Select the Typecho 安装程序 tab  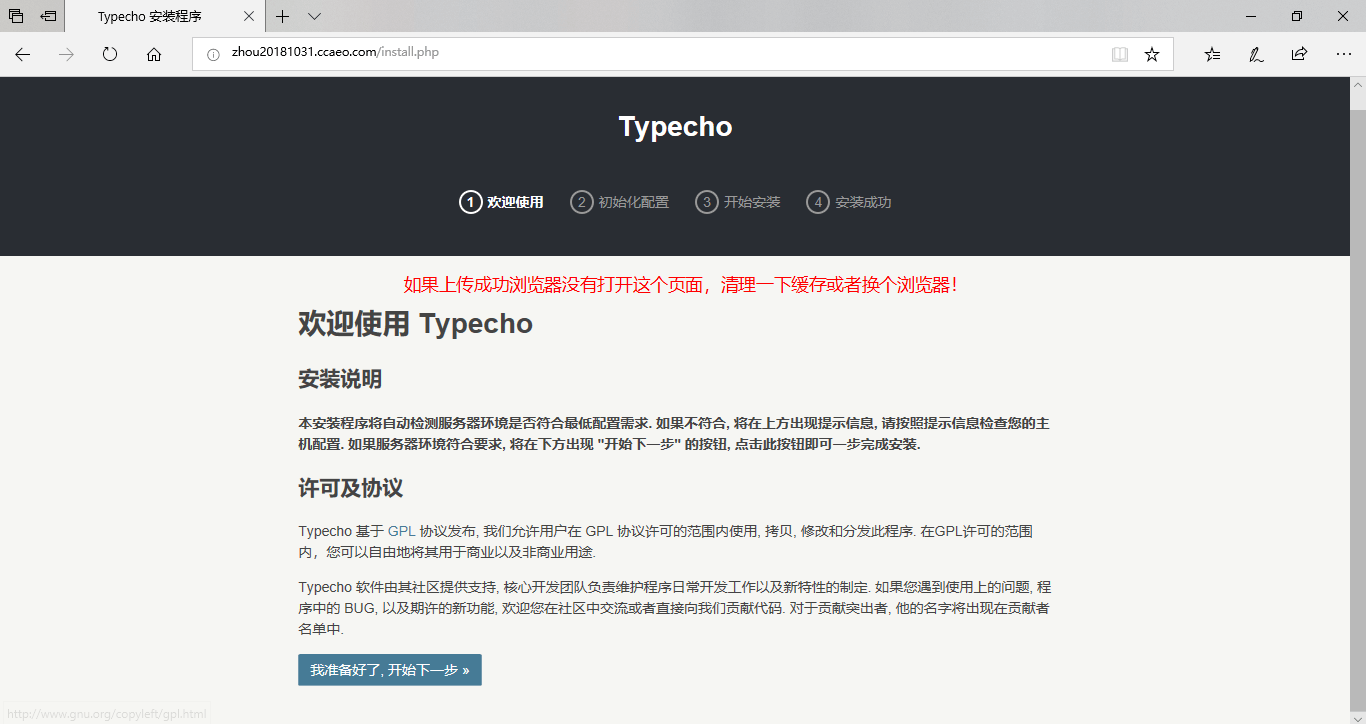(165, 17)
